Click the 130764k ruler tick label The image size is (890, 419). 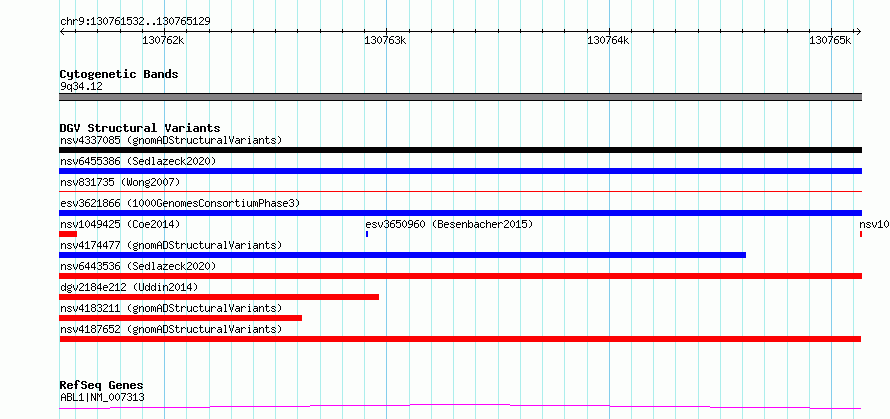pyautogui.click(x=608, y=40)
